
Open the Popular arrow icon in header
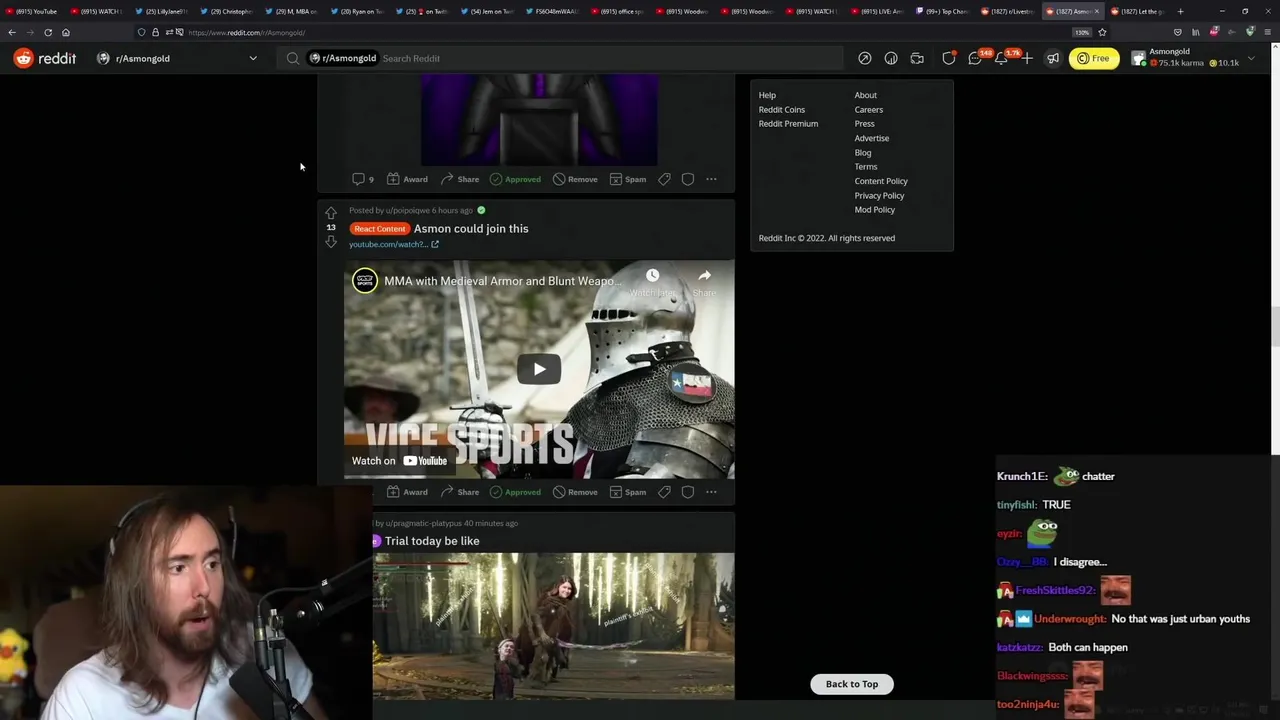click(864, 58)
